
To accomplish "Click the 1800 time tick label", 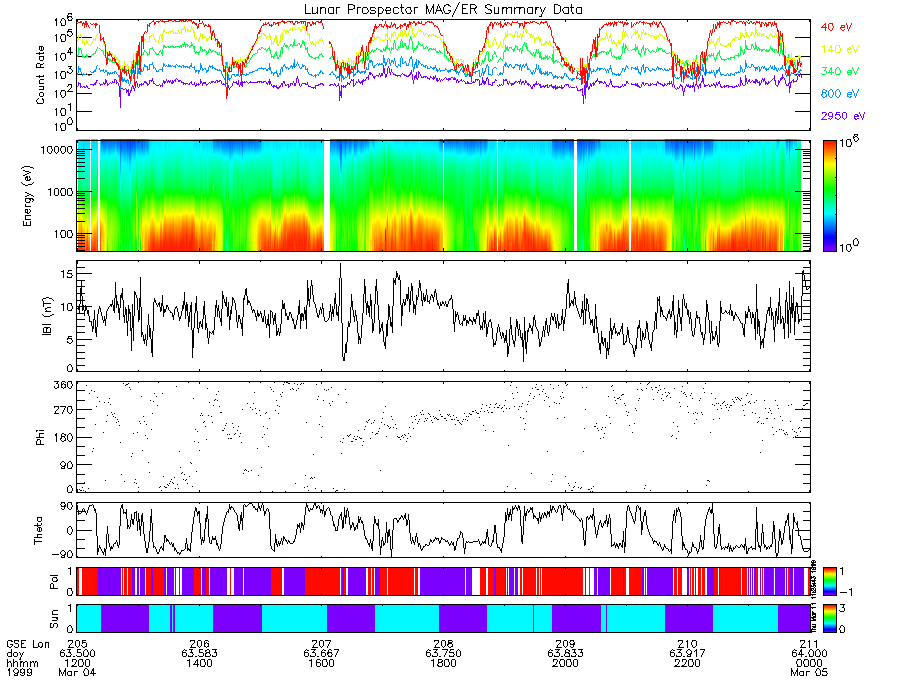I will tap(443, 663).
